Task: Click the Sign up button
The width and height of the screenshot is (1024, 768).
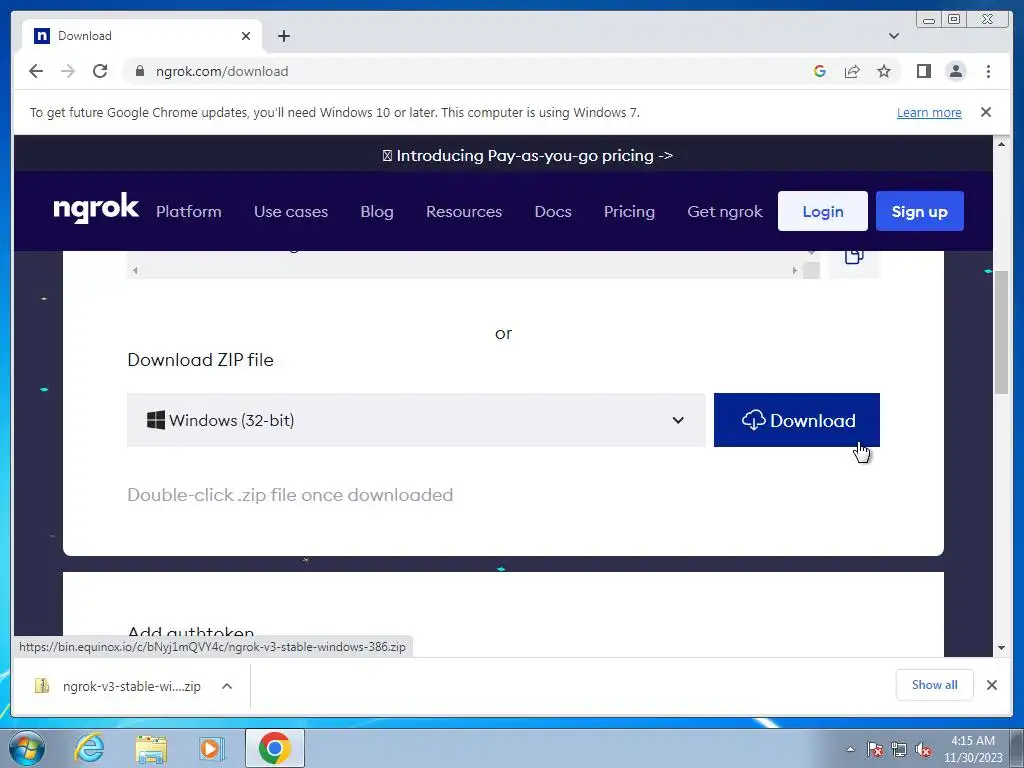Action: point(920,211)
